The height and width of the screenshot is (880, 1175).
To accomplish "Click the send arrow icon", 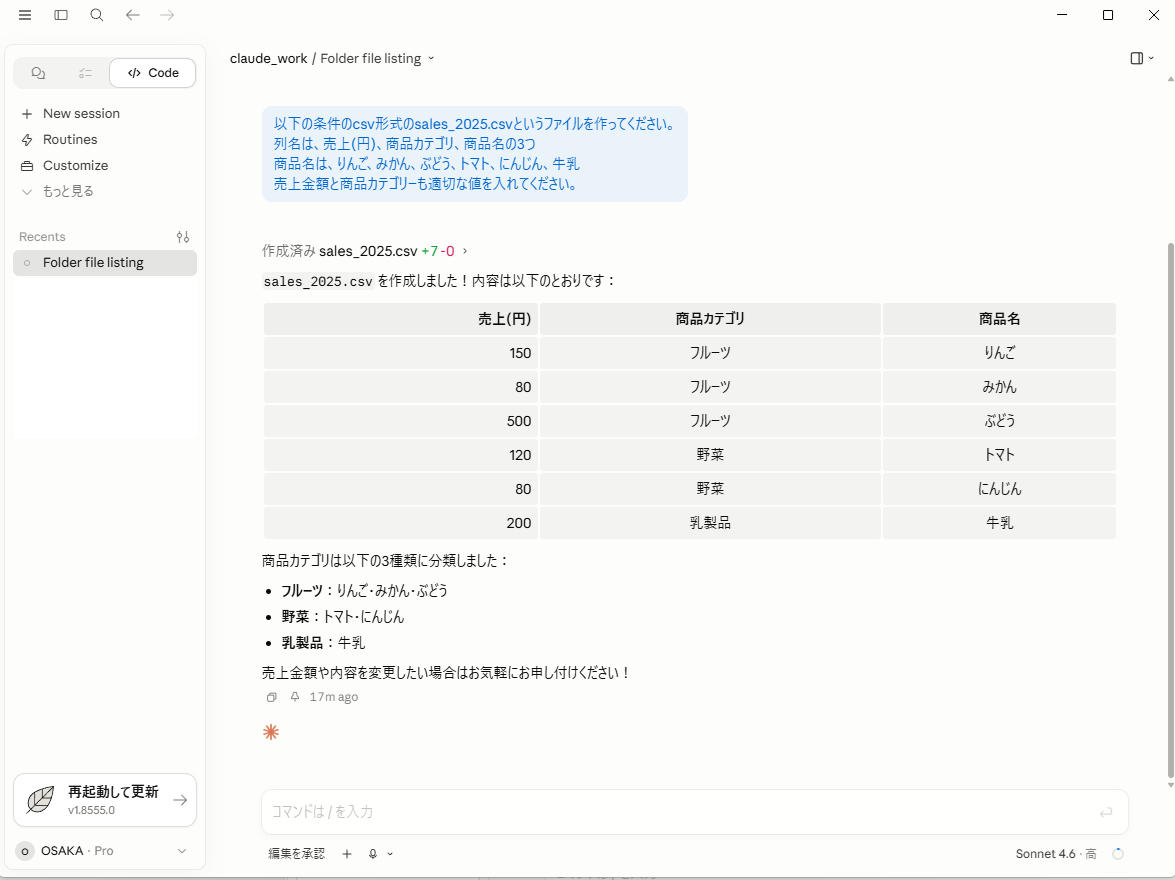I will pyautogui.click(x=1106, y=812).
